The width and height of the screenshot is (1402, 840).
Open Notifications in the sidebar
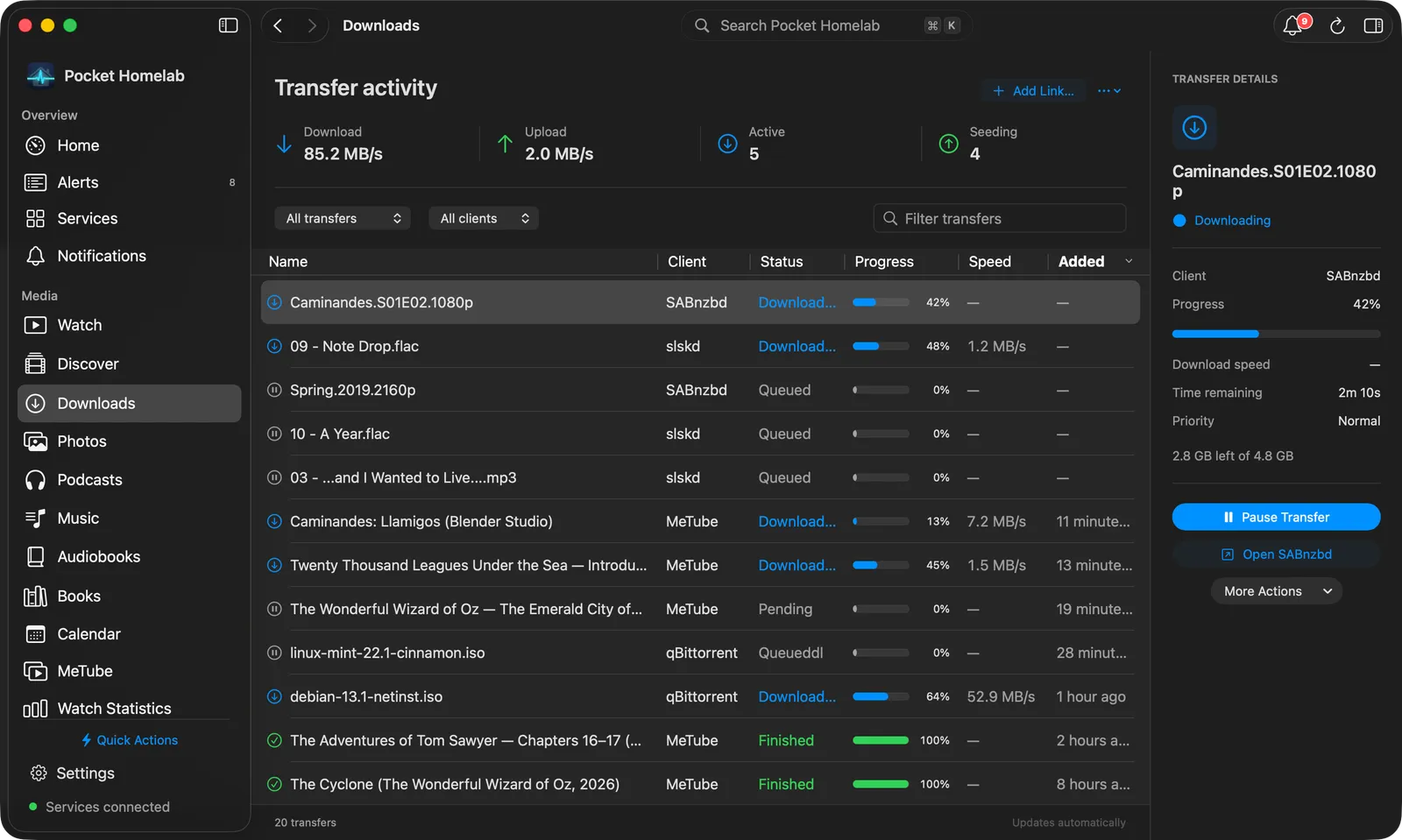(x=129, y=256)
